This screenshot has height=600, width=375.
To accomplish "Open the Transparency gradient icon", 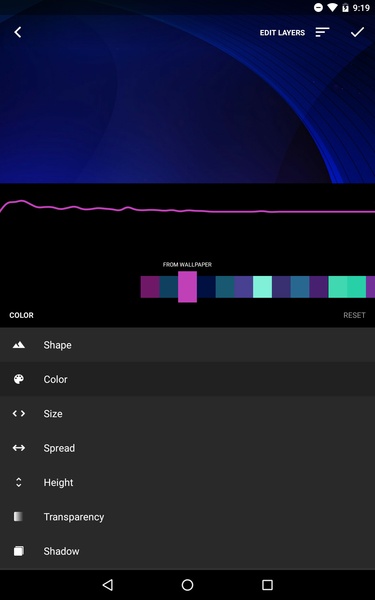I will tap(18, 517).
